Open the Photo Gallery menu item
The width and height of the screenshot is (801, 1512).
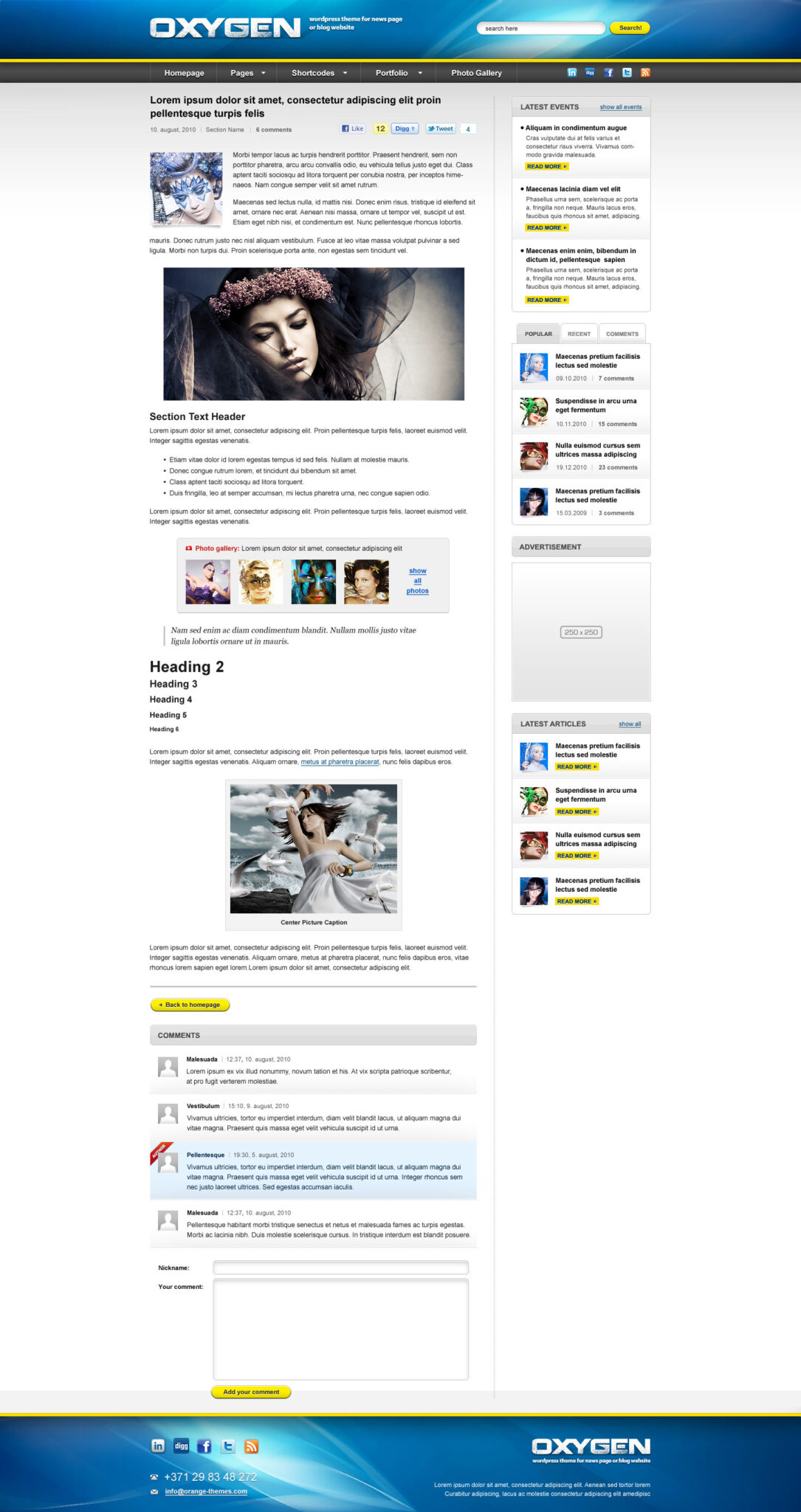pyautogui.click(x=476, y=73)
